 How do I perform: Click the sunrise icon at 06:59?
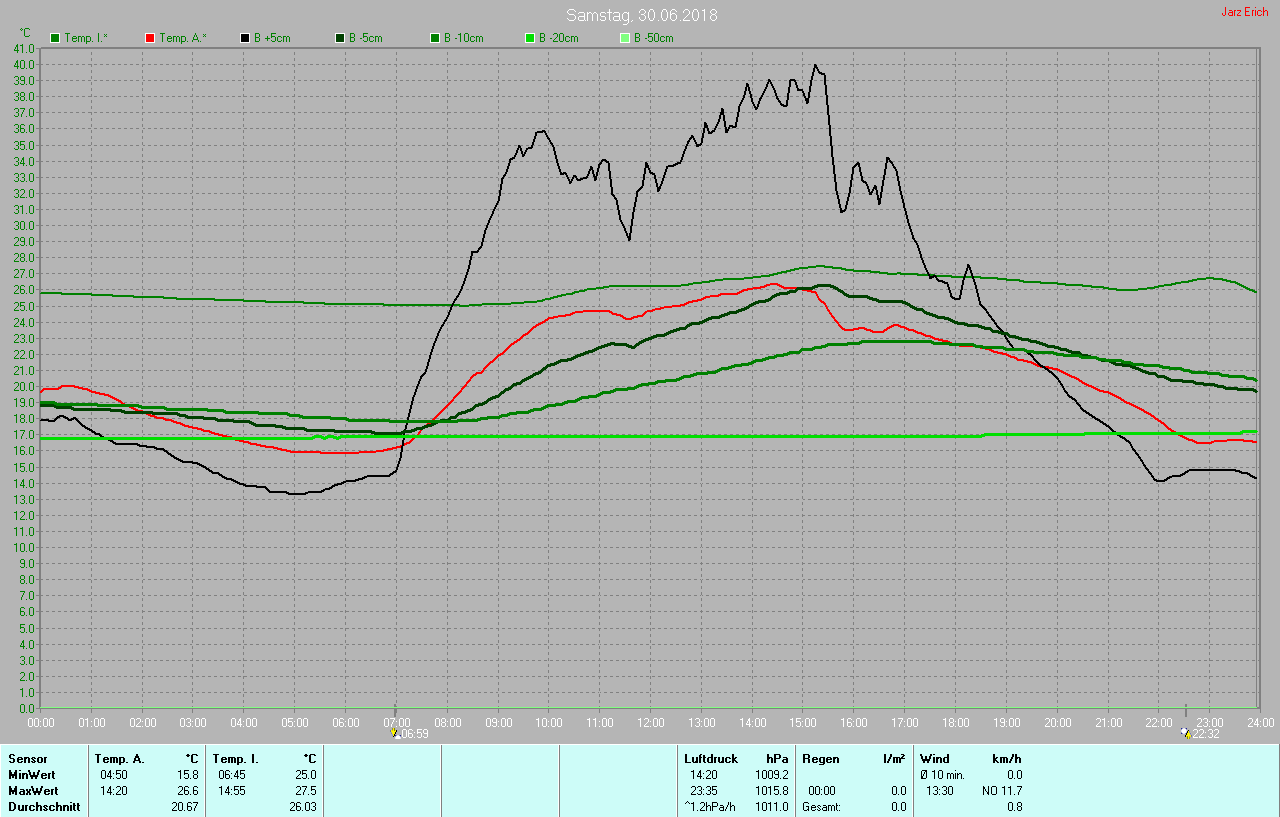click(x=395, y=733)
